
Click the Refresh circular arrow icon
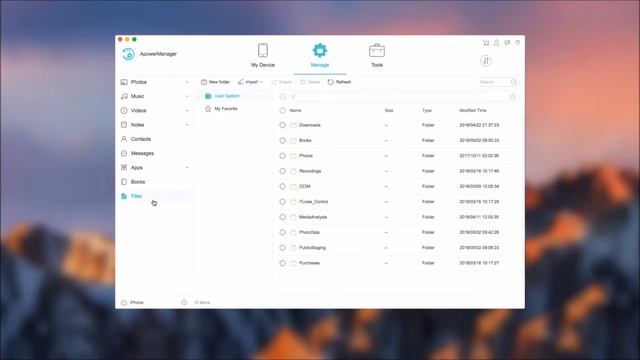(x=331, y=82)
